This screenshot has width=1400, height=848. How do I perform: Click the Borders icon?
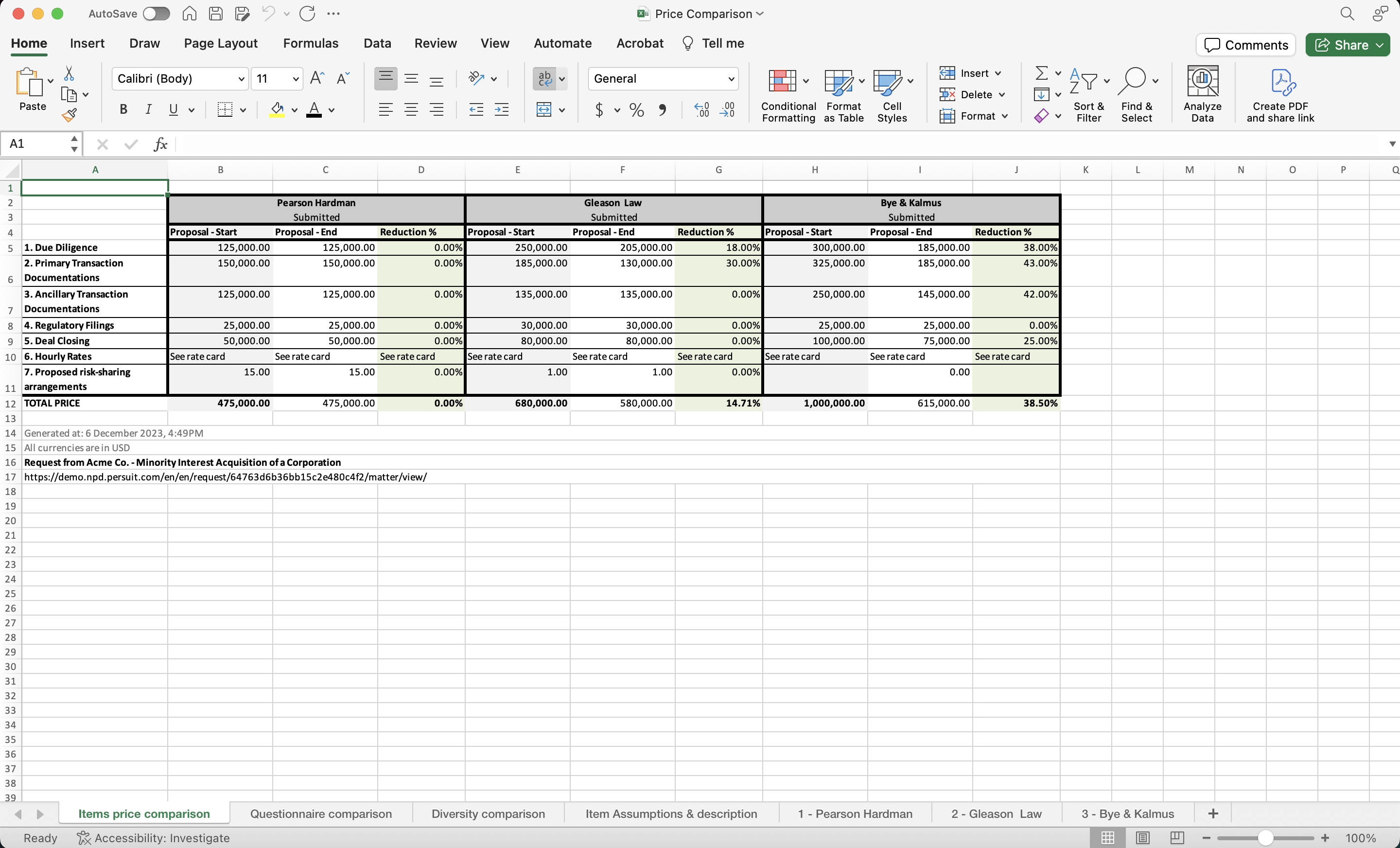click(x=225, y=110)
